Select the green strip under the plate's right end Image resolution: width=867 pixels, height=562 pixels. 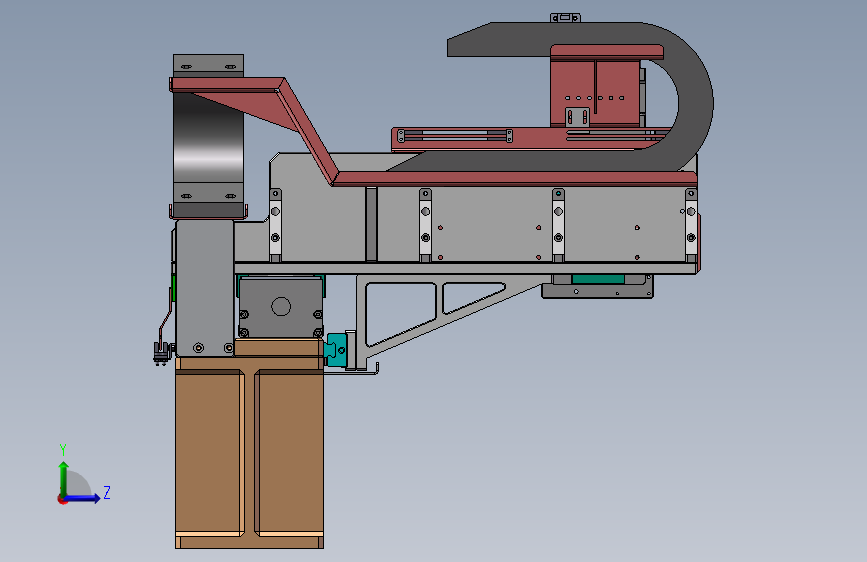pos(598,279)
